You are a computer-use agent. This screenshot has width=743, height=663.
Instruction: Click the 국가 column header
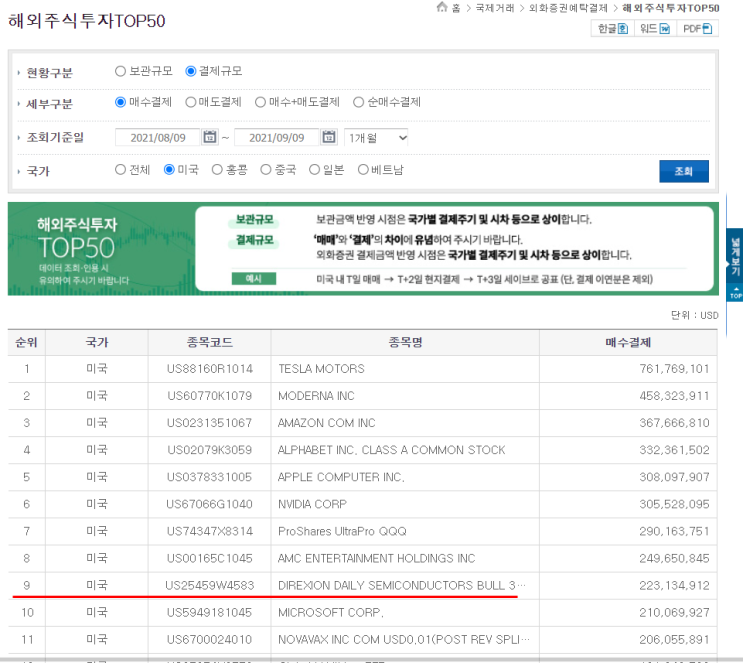[x=97, y=343]
